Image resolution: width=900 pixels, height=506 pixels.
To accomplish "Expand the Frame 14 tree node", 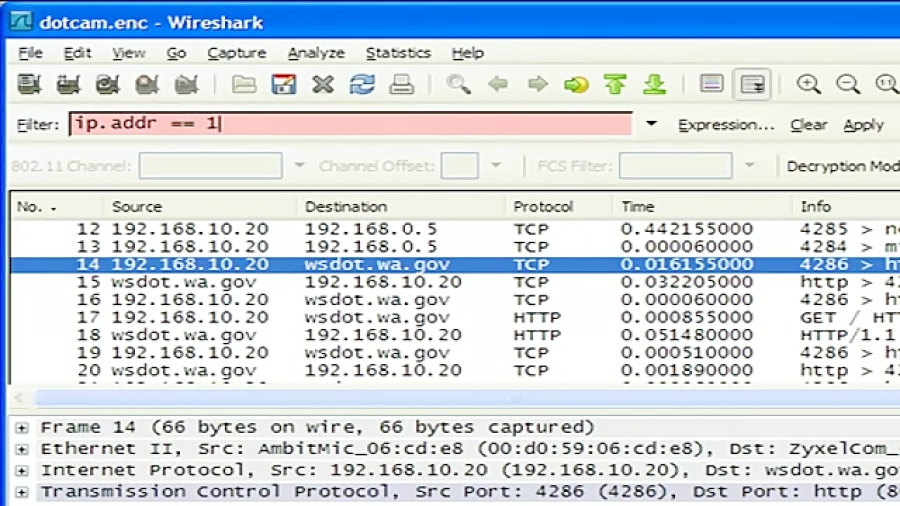I will 22,428.
